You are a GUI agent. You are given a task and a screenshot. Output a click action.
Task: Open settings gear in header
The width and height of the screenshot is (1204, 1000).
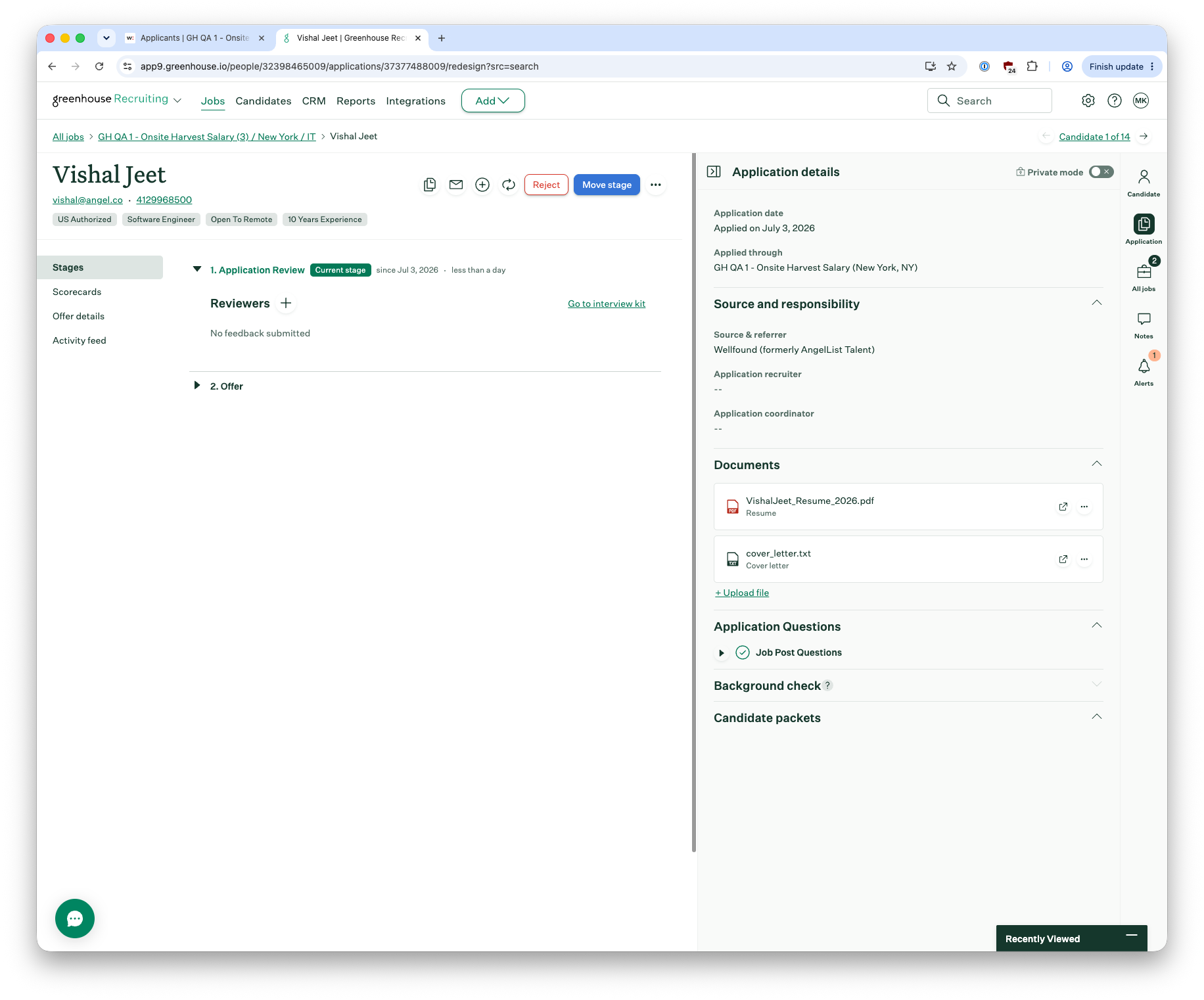pyautogui.click(x=1088, y=101)
